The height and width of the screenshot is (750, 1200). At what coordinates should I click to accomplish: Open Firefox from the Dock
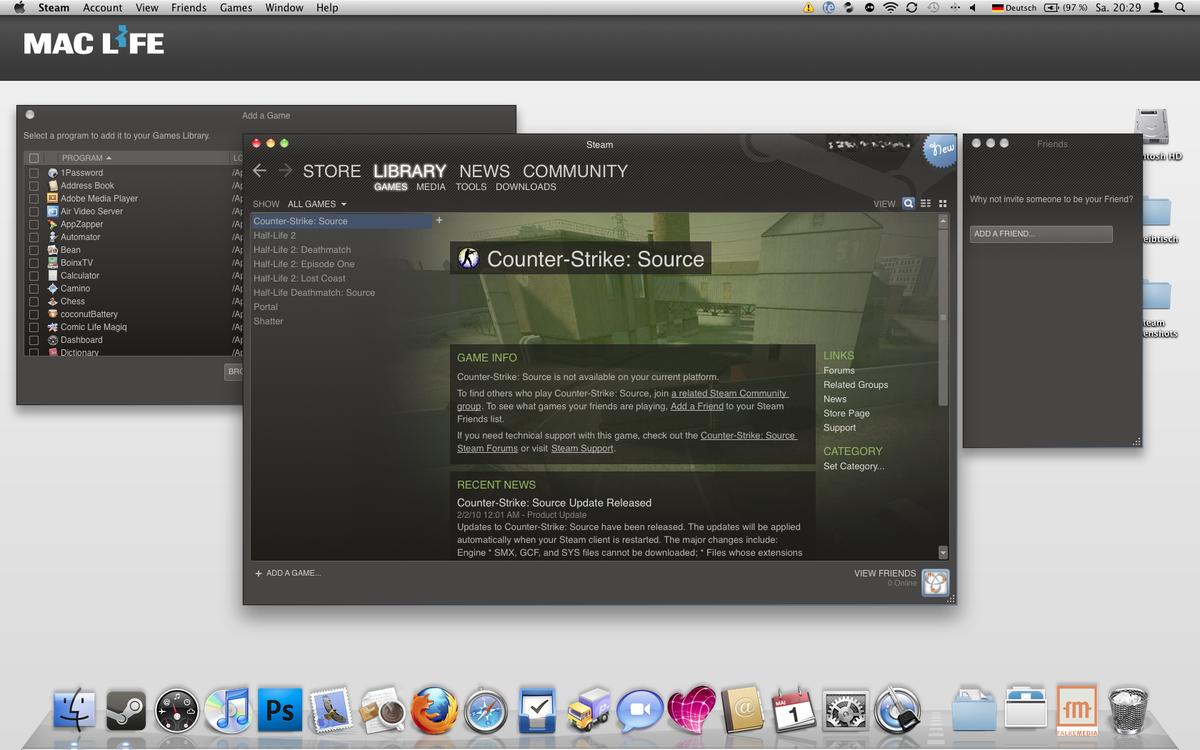click(x=434, y=711)
